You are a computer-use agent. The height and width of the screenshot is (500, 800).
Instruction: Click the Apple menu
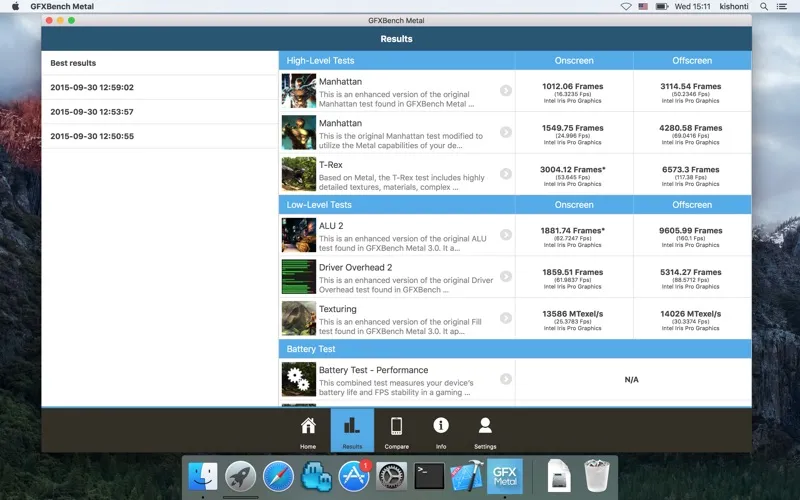click(x=15, y=6)
